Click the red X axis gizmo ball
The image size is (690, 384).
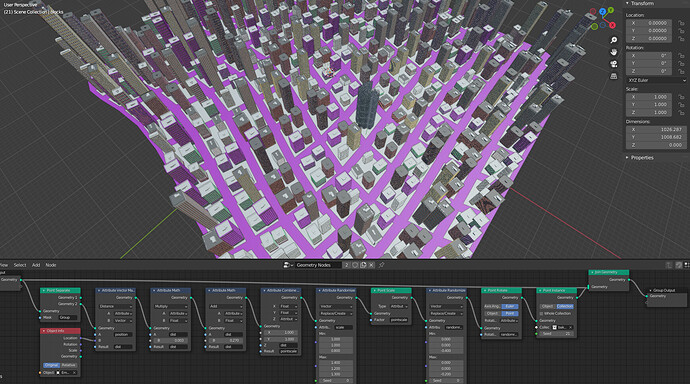pyautogui.click(x=612, y=25)
